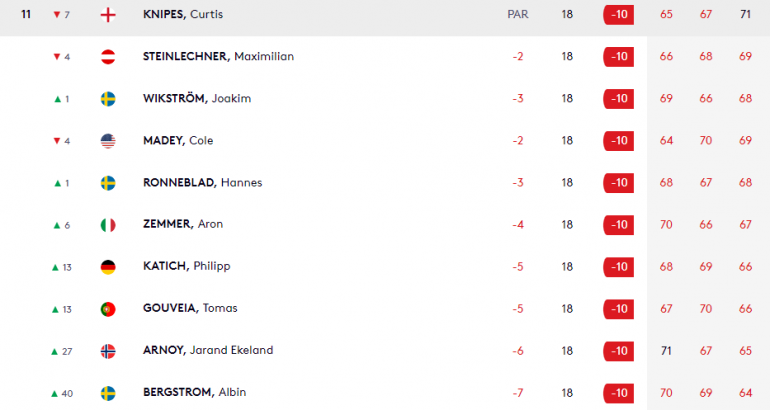Click the Germany flag next to Katich
The width and height of the screenshot is (770, 410).
tap(108, 267)
